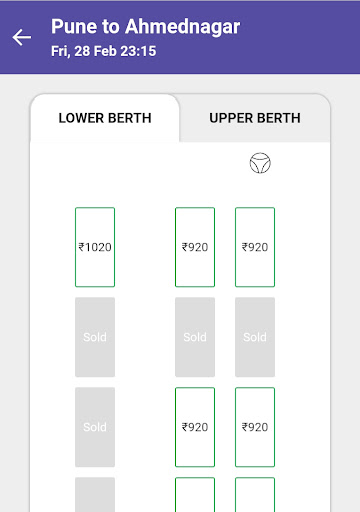Tap the second-row rightmost Sold seat
The width and height of the screenshot is (360, 512).
point(255,337)
